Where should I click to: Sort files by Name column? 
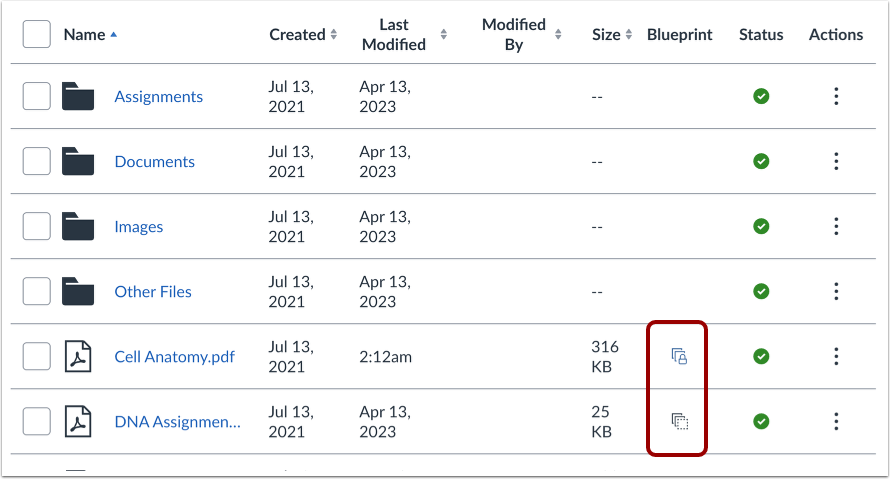pyautogui.click(x=90, y=35)
